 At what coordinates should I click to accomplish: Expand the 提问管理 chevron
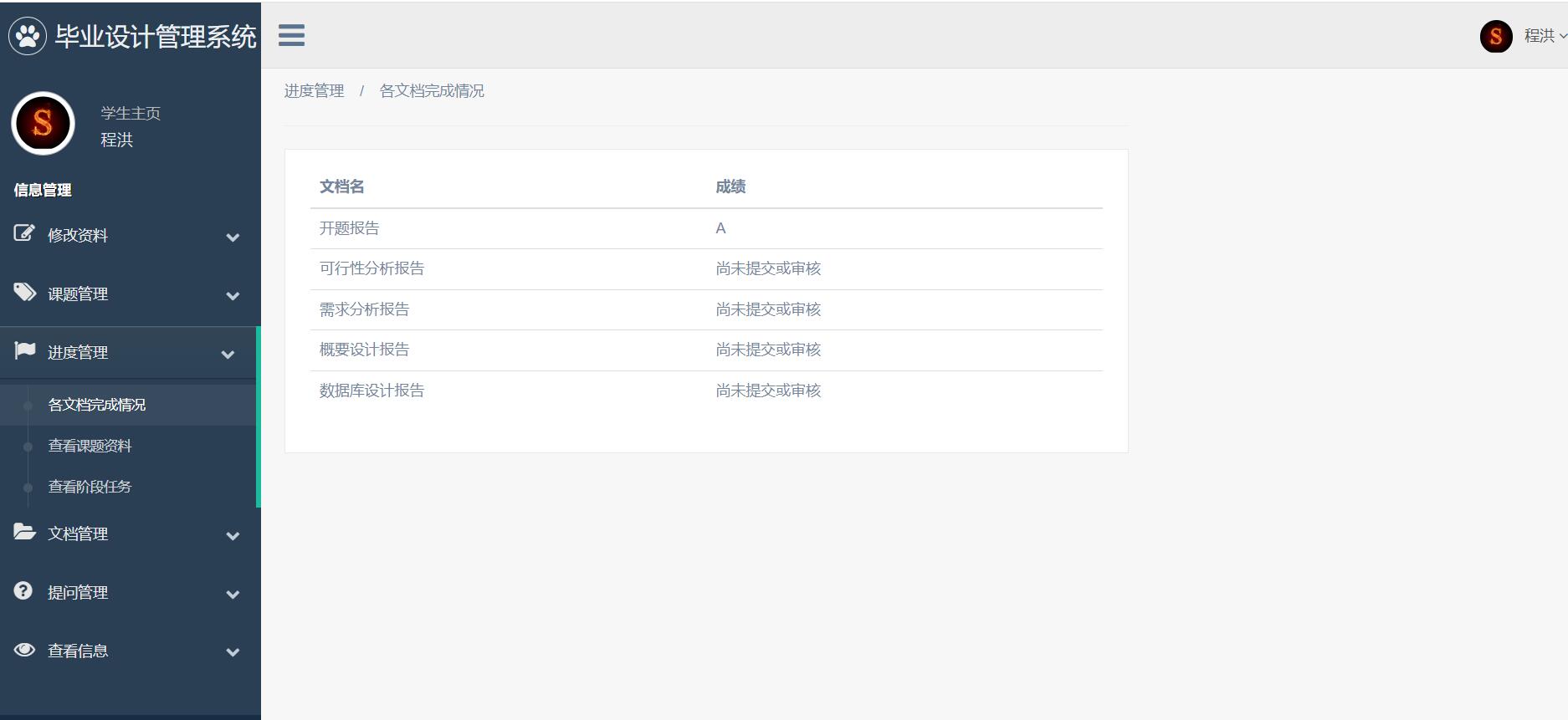tap(233, 595)
